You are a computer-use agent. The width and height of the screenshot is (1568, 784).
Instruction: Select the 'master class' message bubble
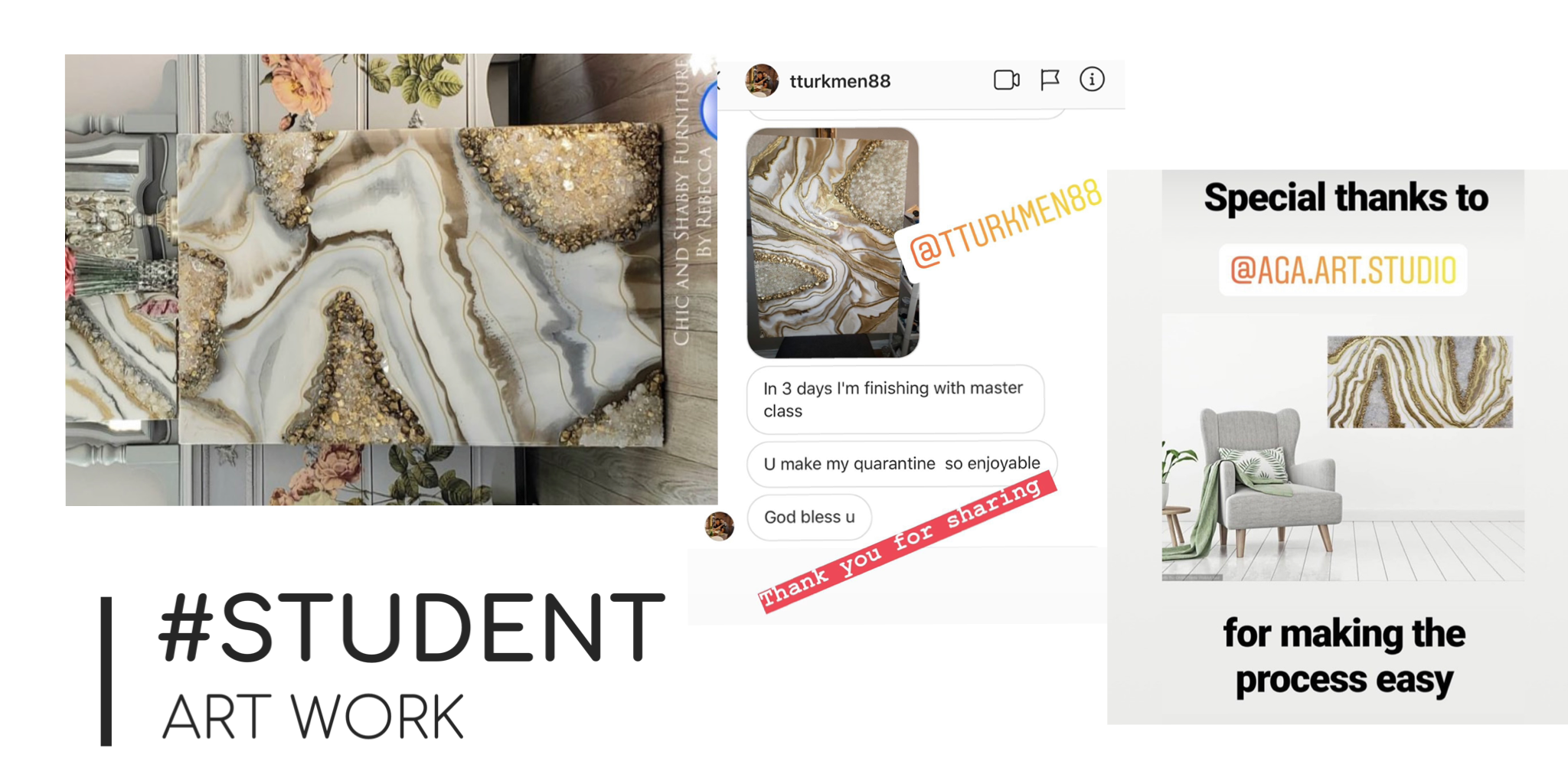coord(895,399)
